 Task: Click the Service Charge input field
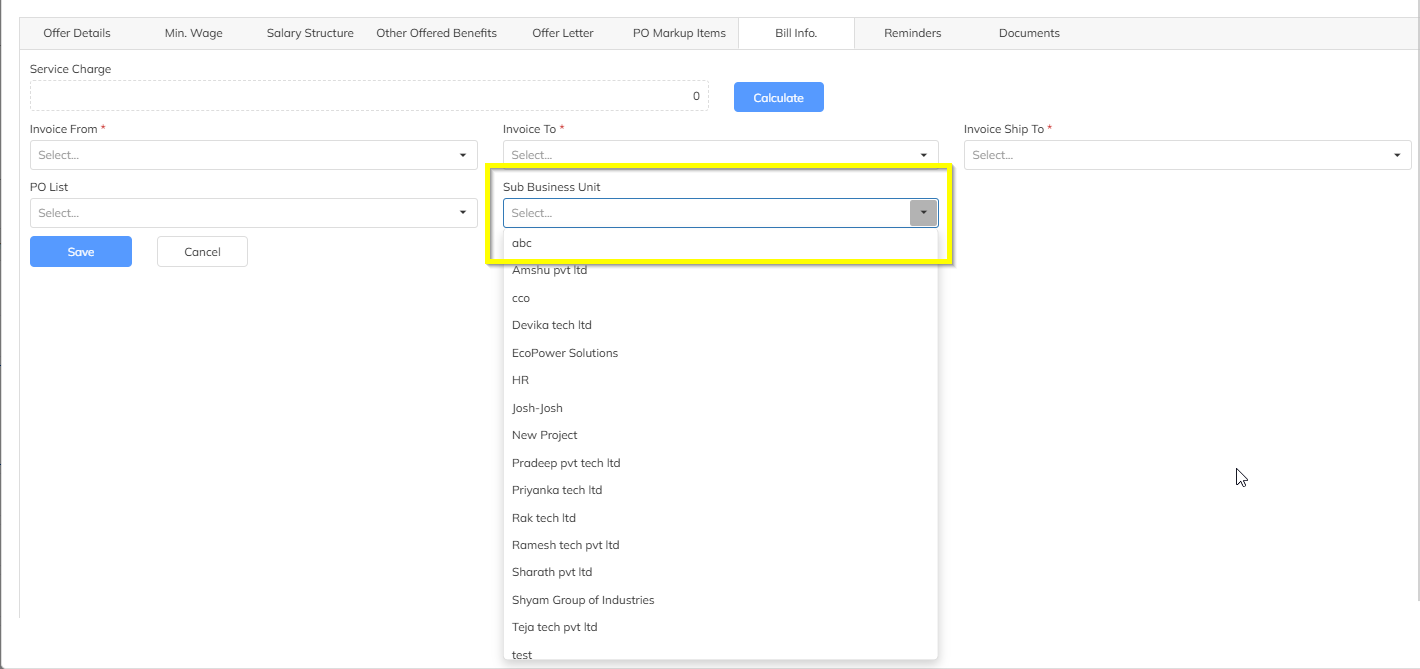coord(369,96)
